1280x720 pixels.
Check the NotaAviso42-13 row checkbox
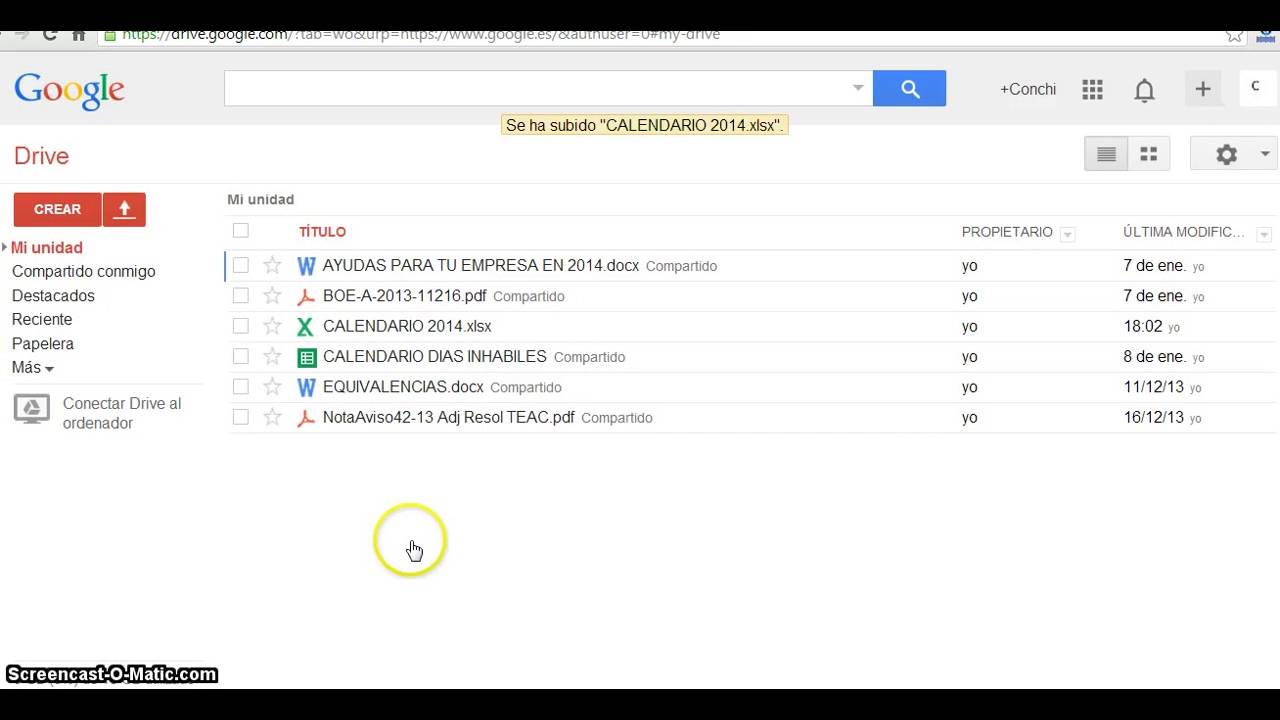point(241,417)
